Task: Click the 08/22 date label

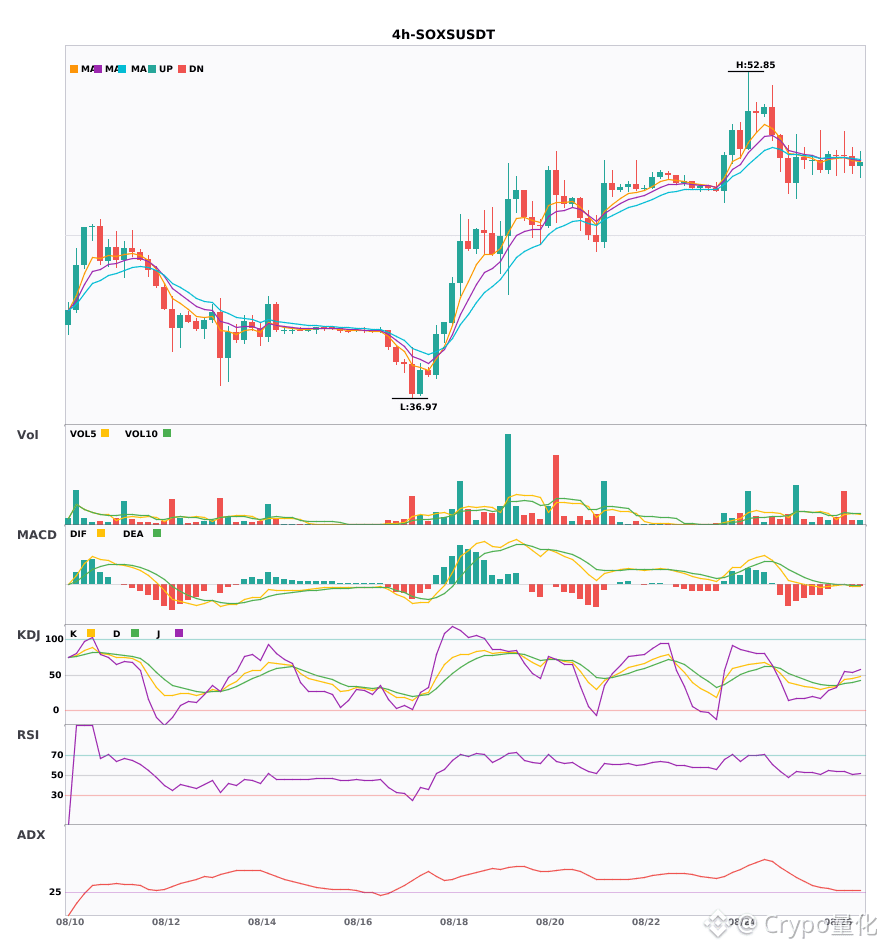Action: (646, 922)
